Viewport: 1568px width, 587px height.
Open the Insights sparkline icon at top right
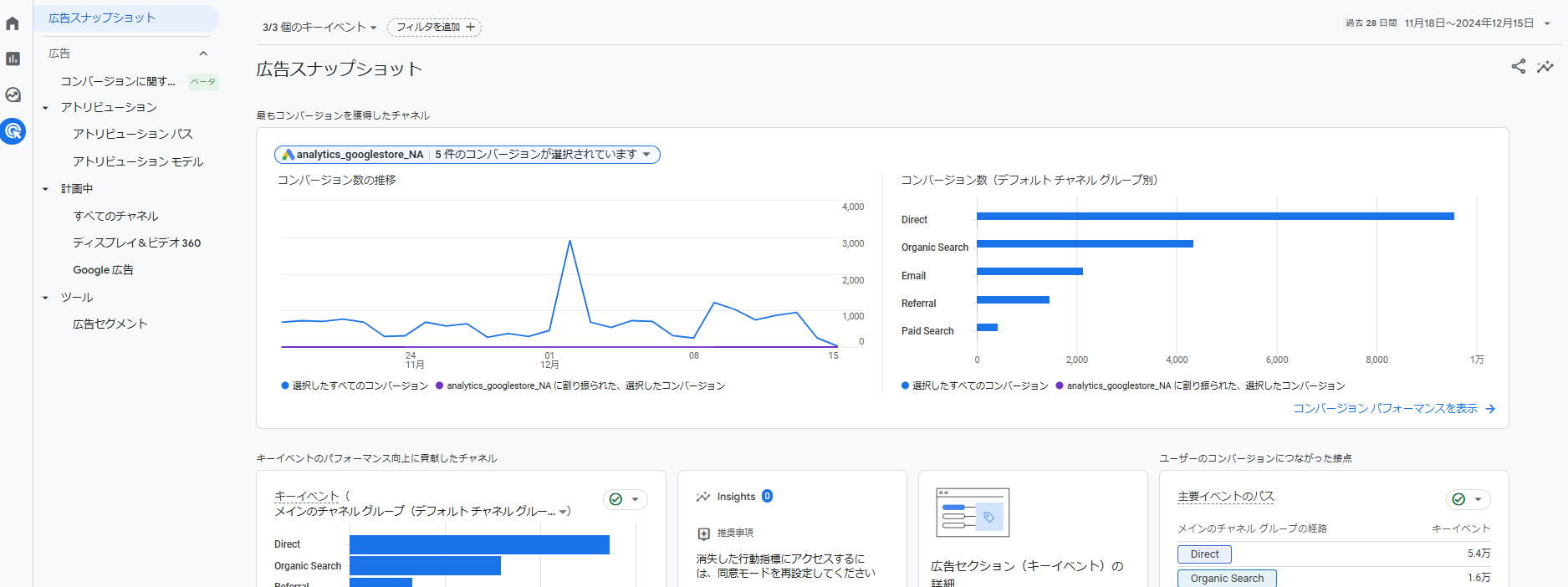[x=1545, y=66]
